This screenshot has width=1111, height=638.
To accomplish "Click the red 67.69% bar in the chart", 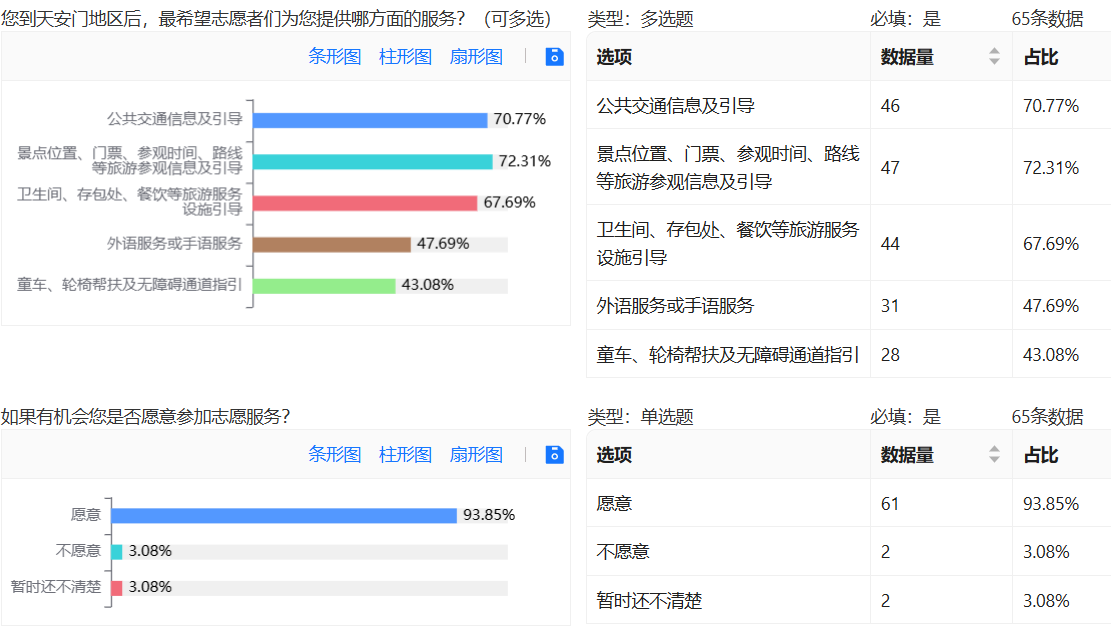I will click(365, 203).
